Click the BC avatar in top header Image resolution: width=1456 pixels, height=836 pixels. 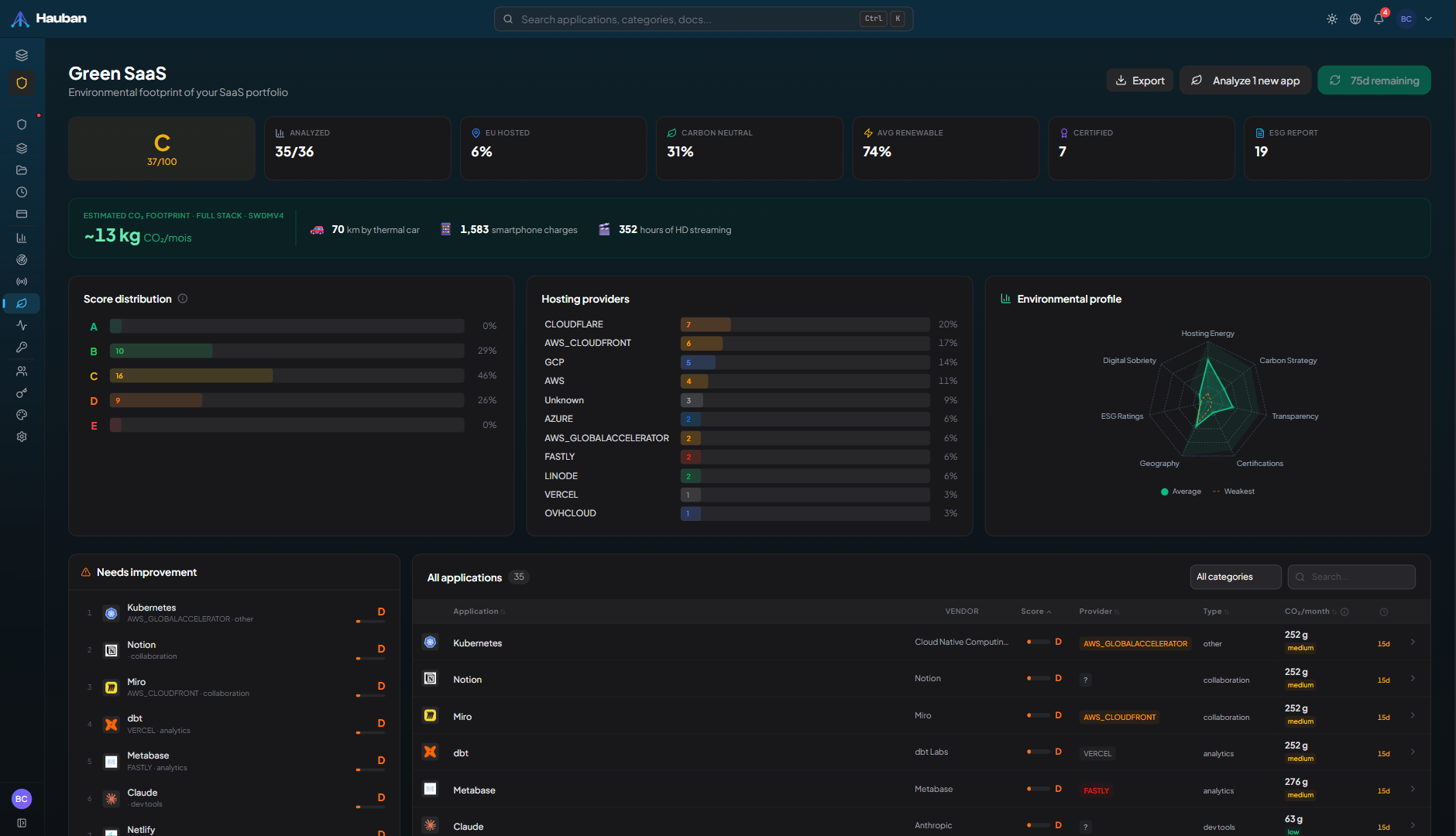pos(1406,19)
